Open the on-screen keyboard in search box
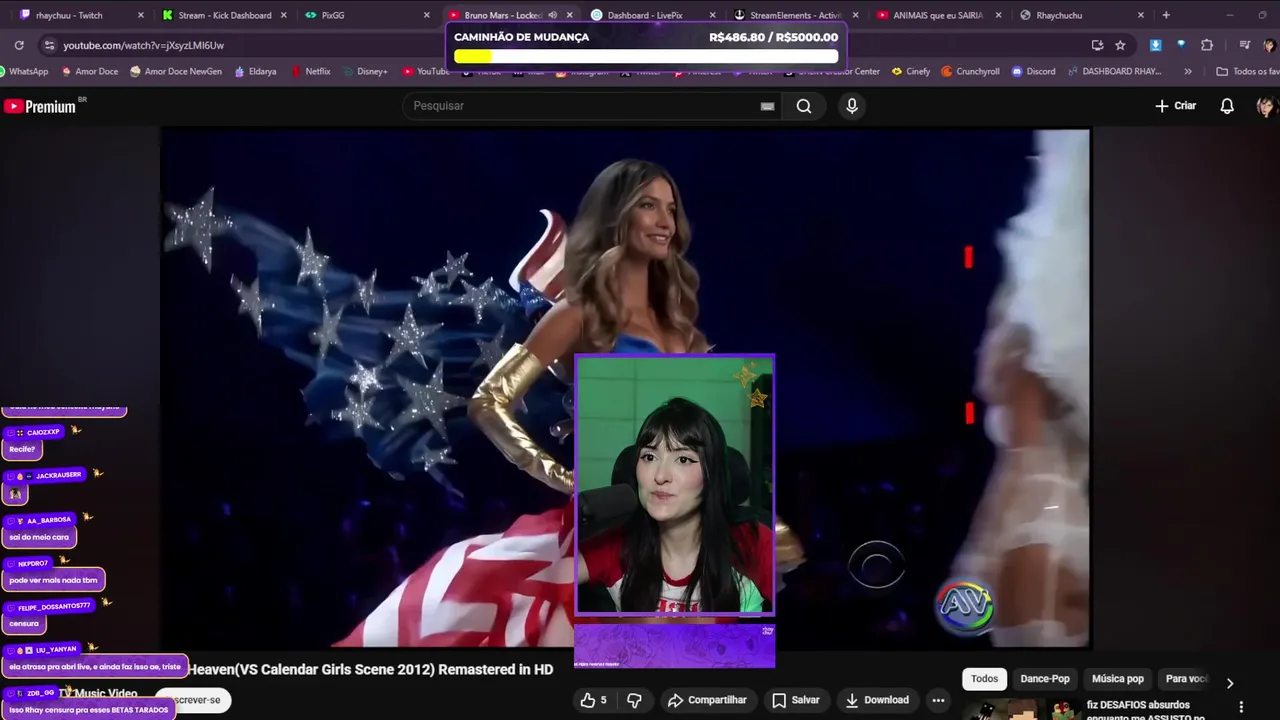Image resolution: width=1280 pixels, height=720 pixels. pos(767,106)
